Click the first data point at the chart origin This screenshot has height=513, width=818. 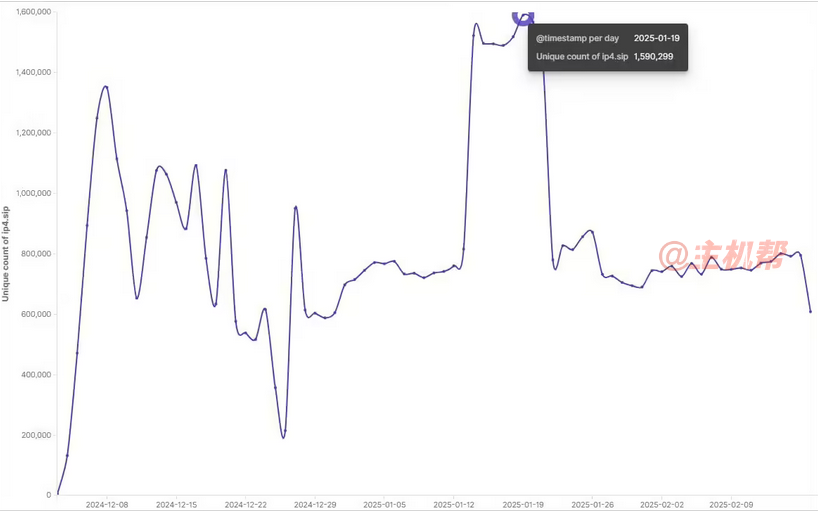click(57, 494)
